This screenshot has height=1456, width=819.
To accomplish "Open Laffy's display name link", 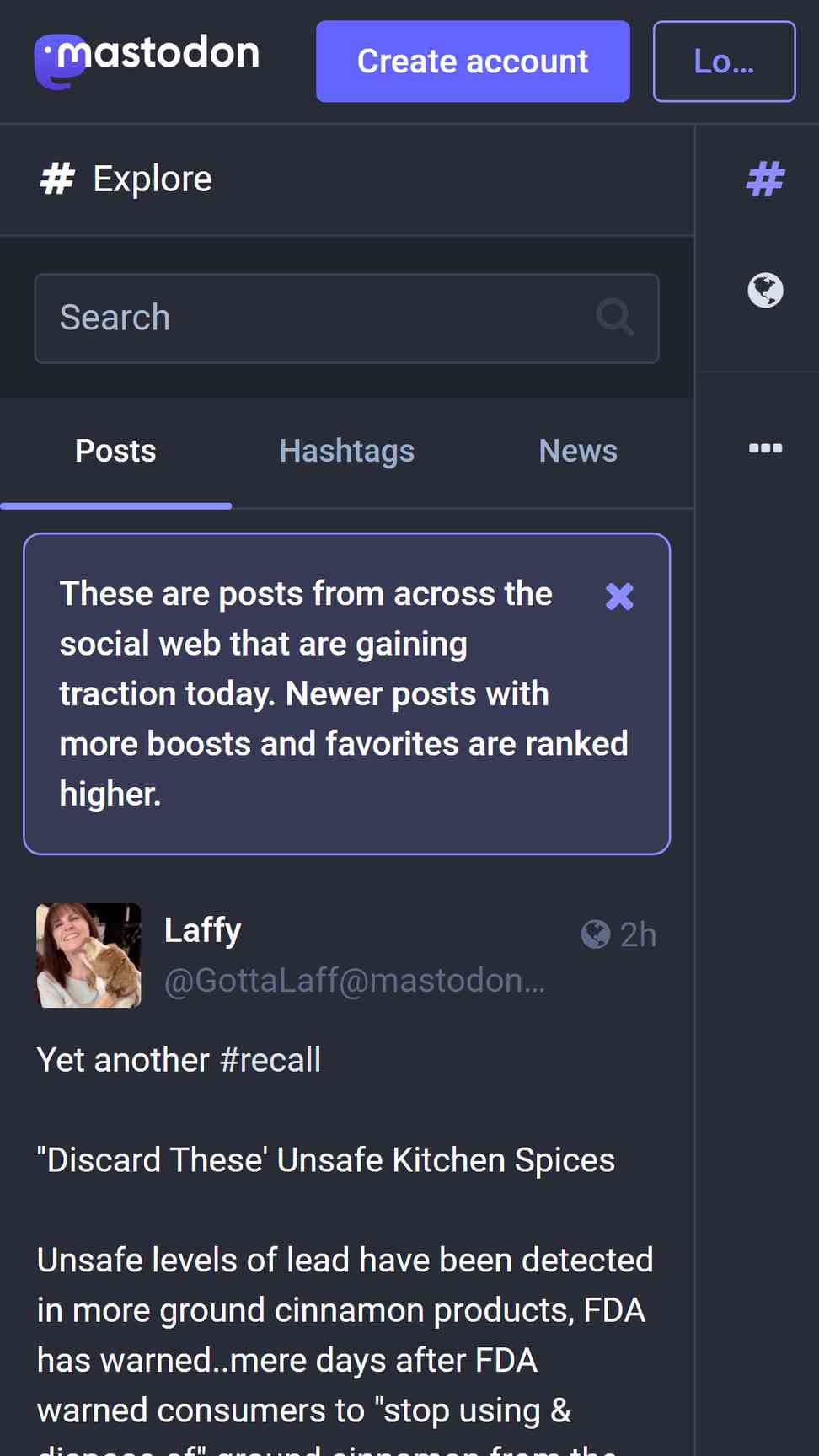I will pyautogui.click(x=202, y=930).
